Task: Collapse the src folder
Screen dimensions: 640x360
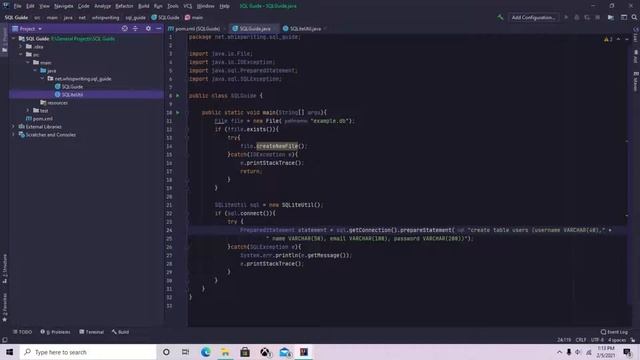Action: coord(21,54)
